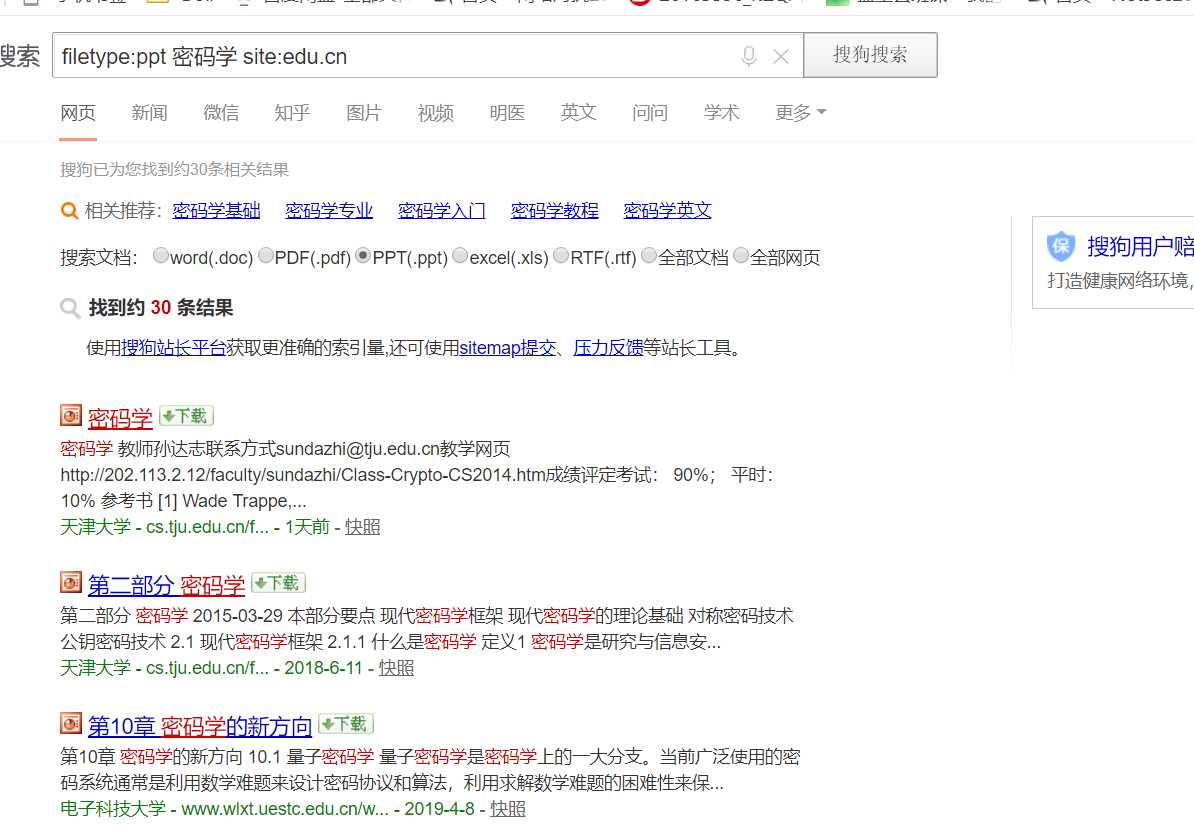Download 第二部分 密码学 via 下载 badge
Viewport: 1194px width, 833px height.
(279, 583)
